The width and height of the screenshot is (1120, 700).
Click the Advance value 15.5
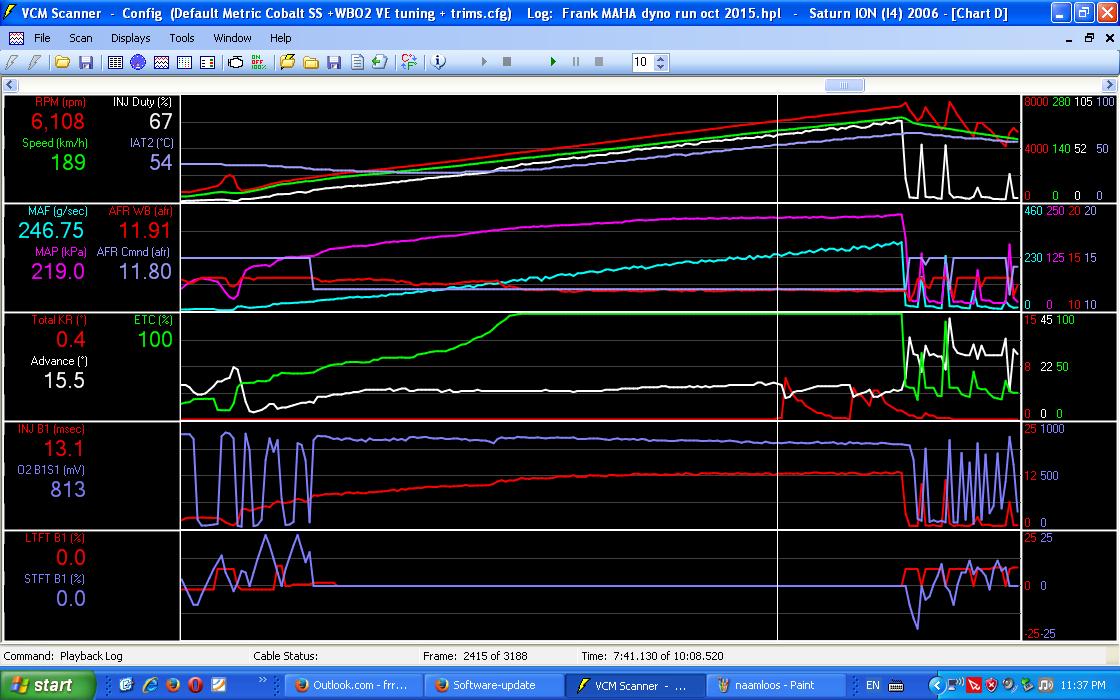click(64, 380)
